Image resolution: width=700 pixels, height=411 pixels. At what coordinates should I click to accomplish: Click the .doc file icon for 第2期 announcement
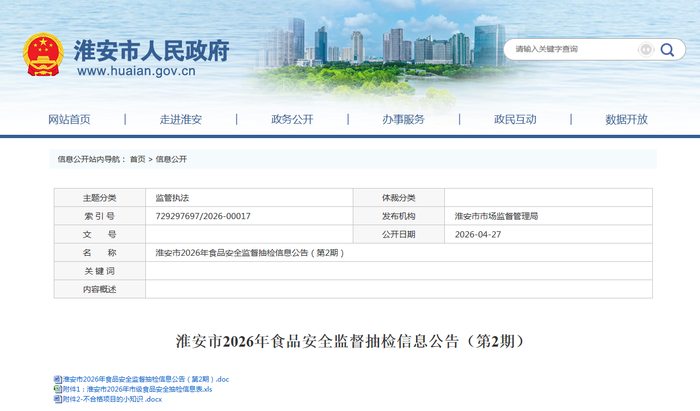pyautogui.click(x=58, y=379)
